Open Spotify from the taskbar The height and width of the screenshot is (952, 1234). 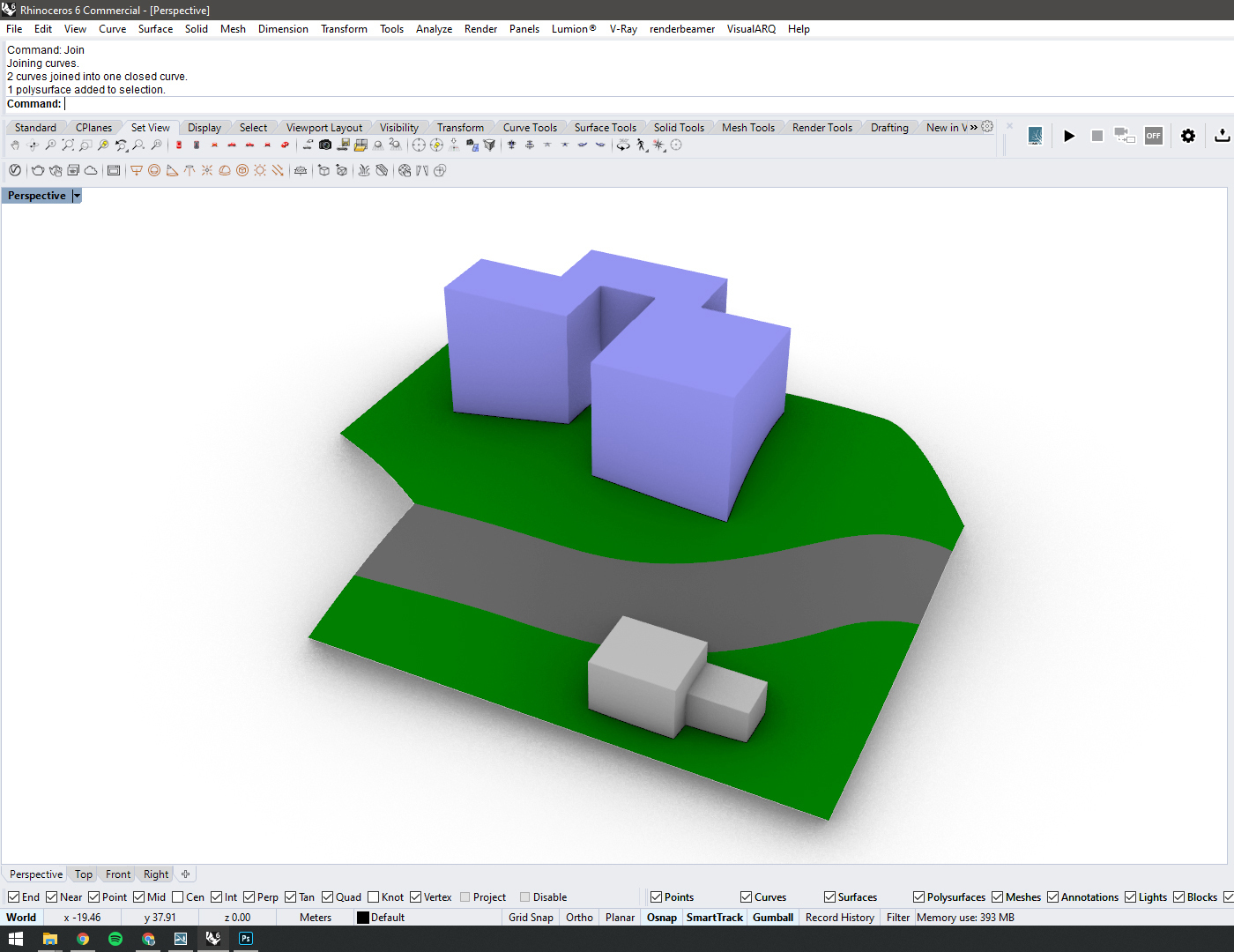point(115,939)
